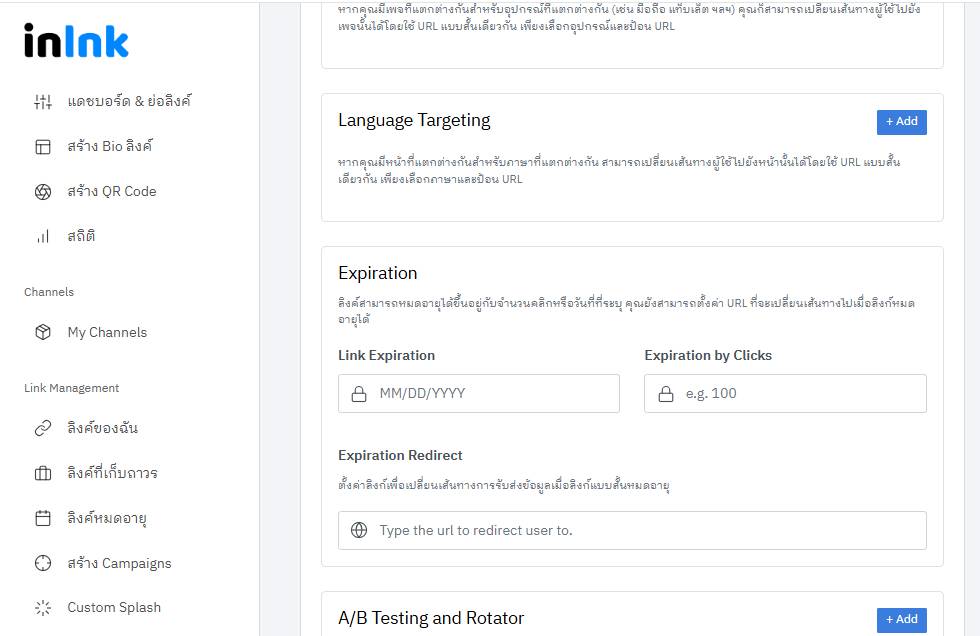This screenshot has width=980, height=636.
Task: Click the Channels section label
Action: click(x=49, y=292)
